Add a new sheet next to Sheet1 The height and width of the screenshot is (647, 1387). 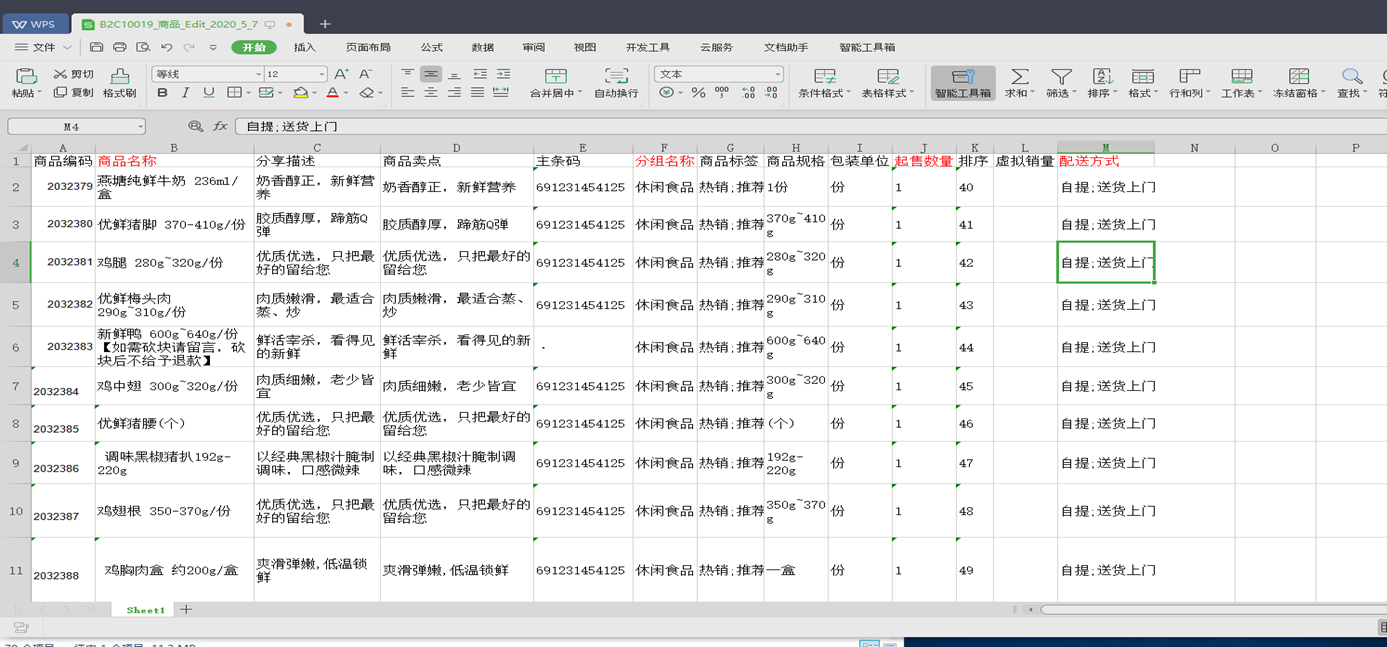(x=186, y=609)
